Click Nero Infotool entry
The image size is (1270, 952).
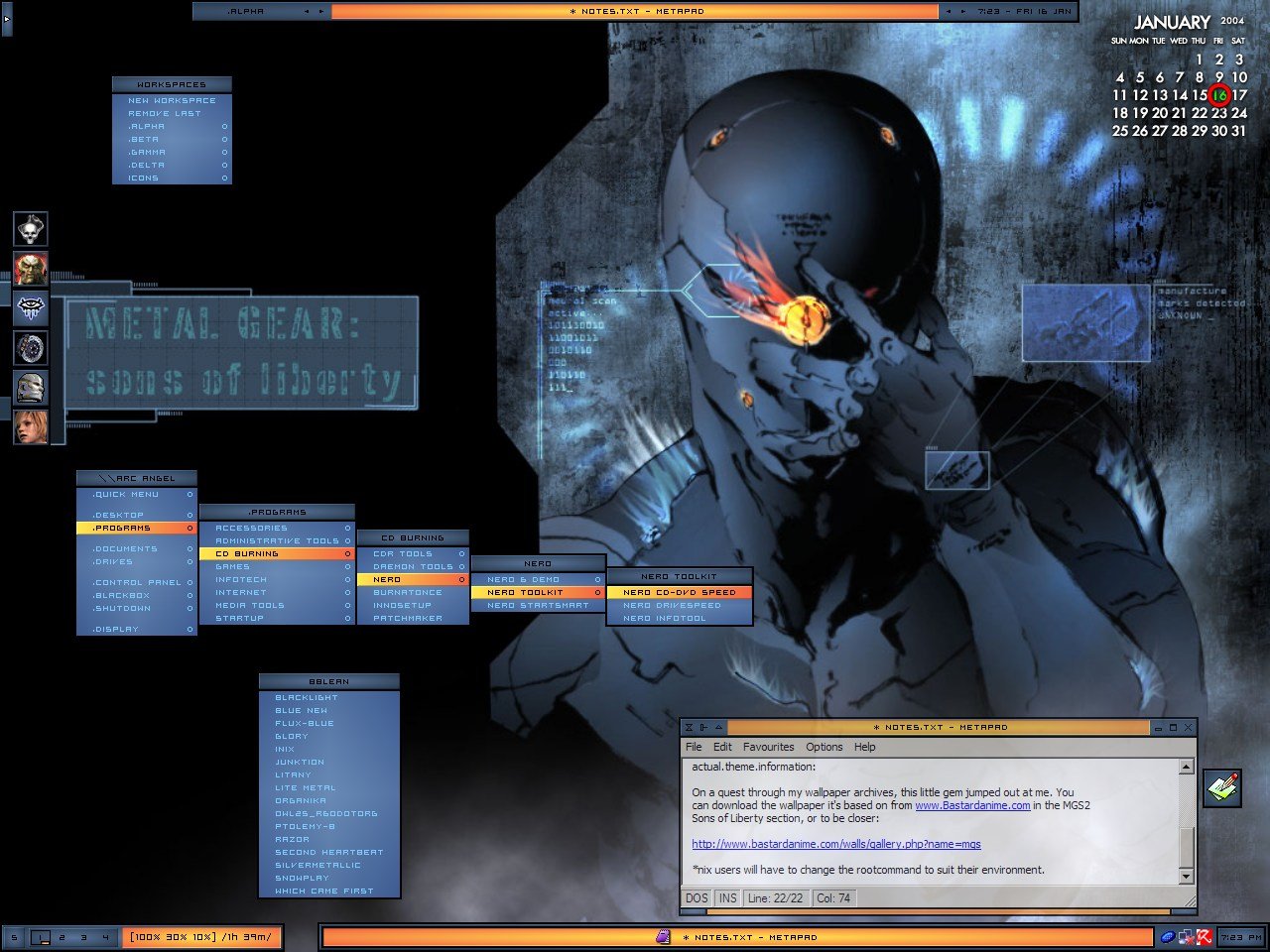click(680, 618)
